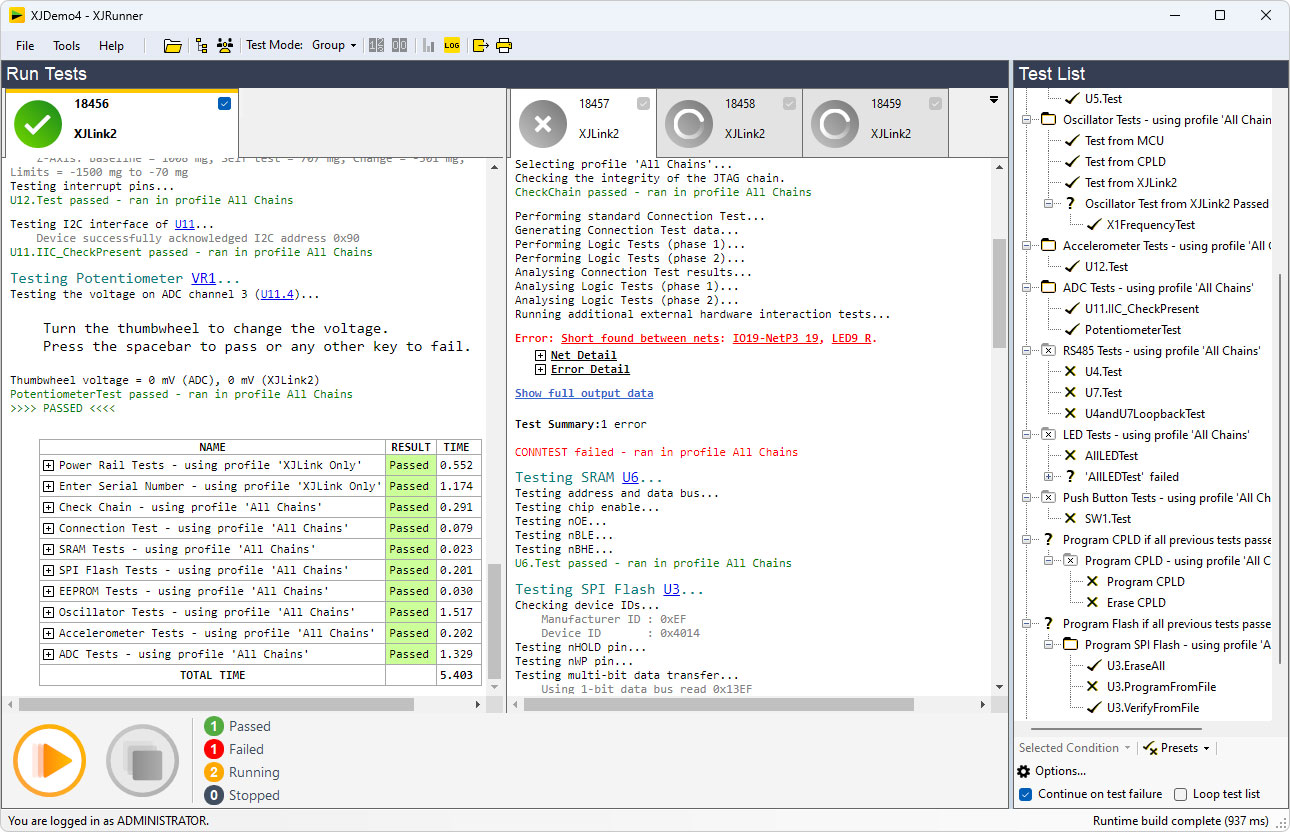This screenshot has width=1290, height=832.
Task: Collapse Program SPI Flash tree node
Action: click(1048, 645)
